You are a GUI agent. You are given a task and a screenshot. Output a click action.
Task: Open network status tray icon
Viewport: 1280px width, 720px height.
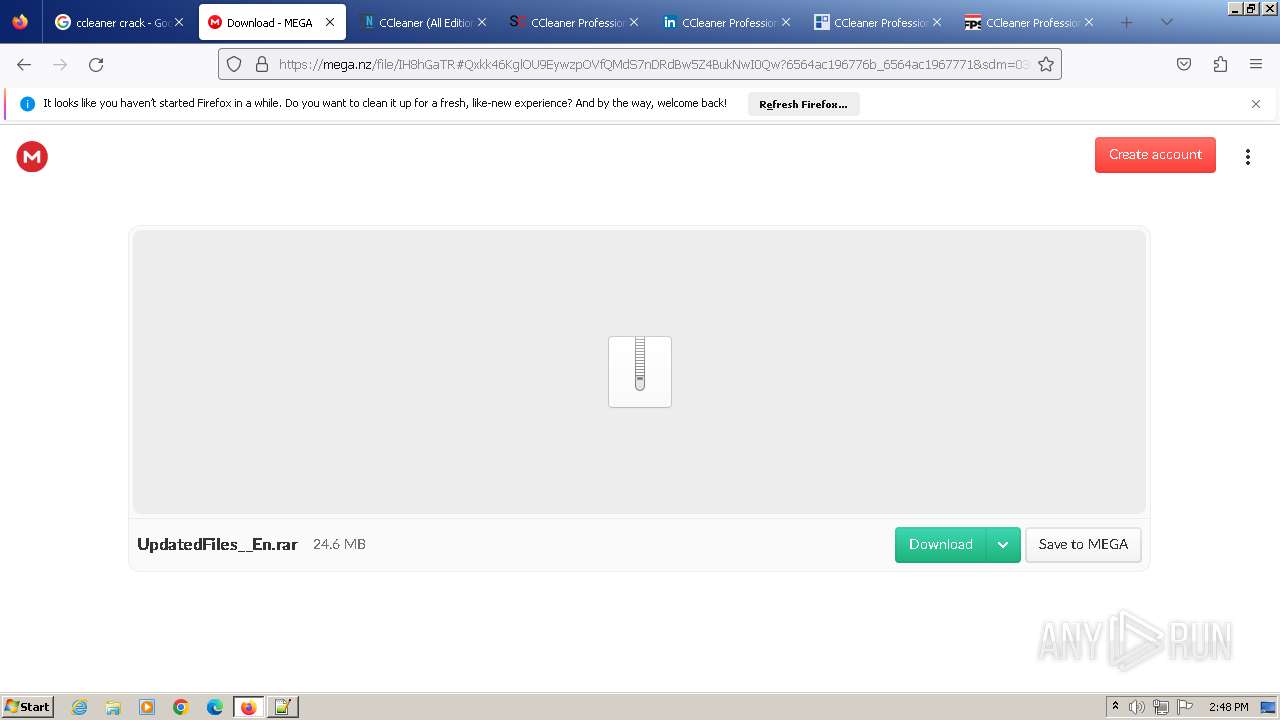pyautogui.click(x=1161, y=707)
